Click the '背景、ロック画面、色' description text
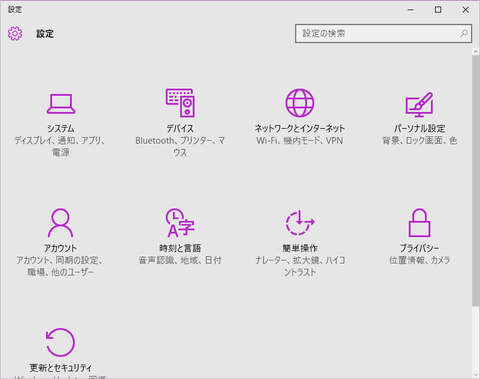 coord(419,141)
